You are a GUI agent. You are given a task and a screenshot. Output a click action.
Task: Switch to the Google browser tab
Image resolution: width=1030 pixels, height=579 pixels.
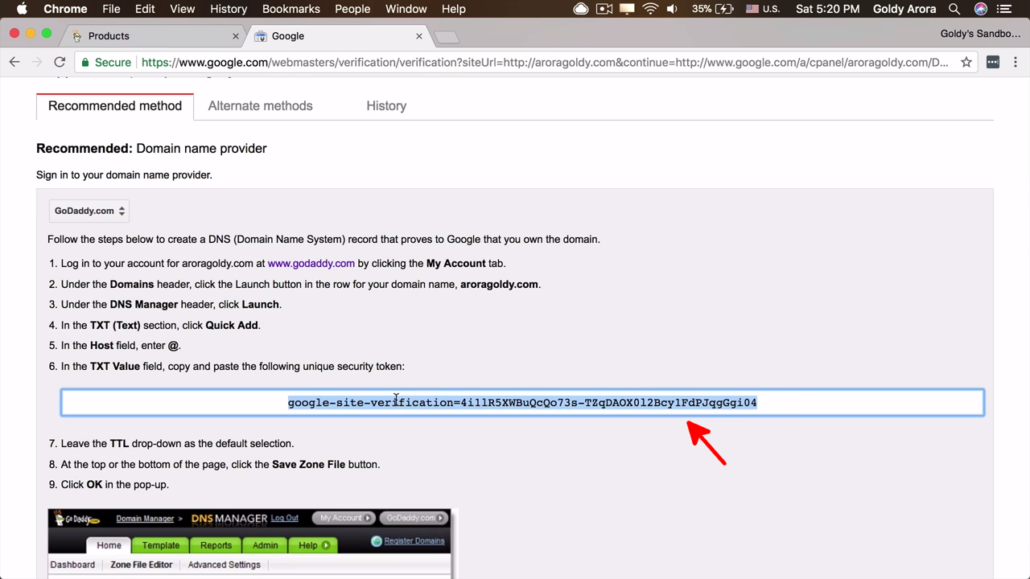(x=338, y=36)
